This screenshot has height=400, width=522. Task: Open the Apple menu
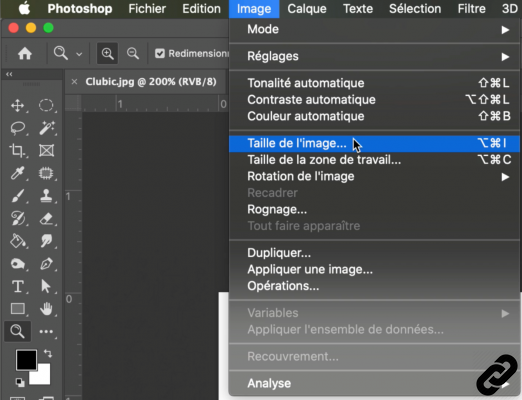(x=24, y=9)
